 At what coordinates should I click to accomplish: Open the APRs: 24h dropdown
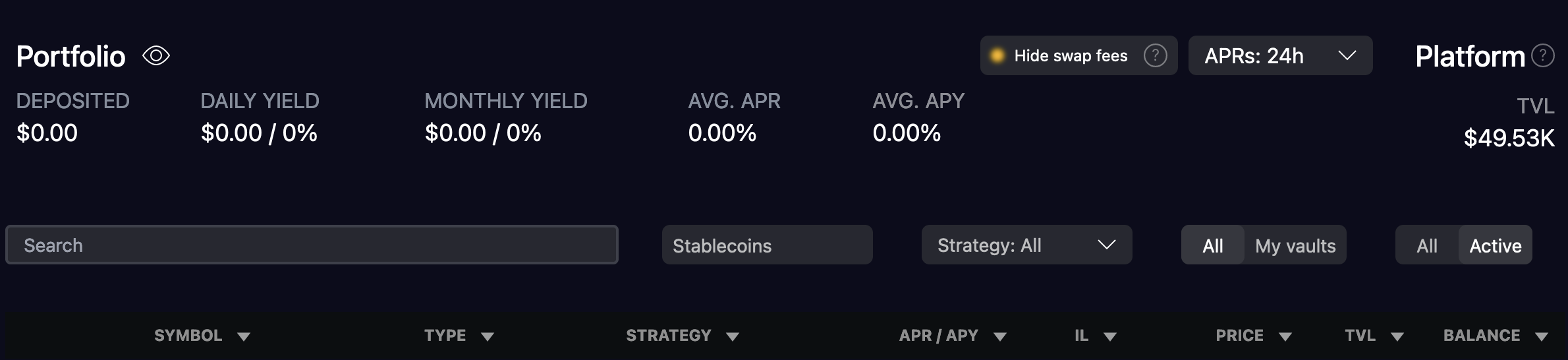pos(1280,55)
